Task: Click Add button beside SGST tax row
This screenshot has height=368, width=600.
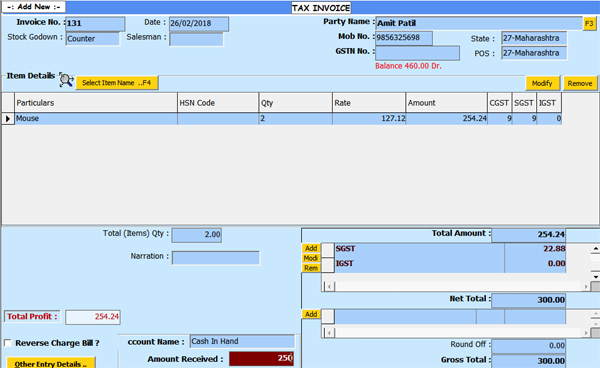Action: [x=311, y=248]
